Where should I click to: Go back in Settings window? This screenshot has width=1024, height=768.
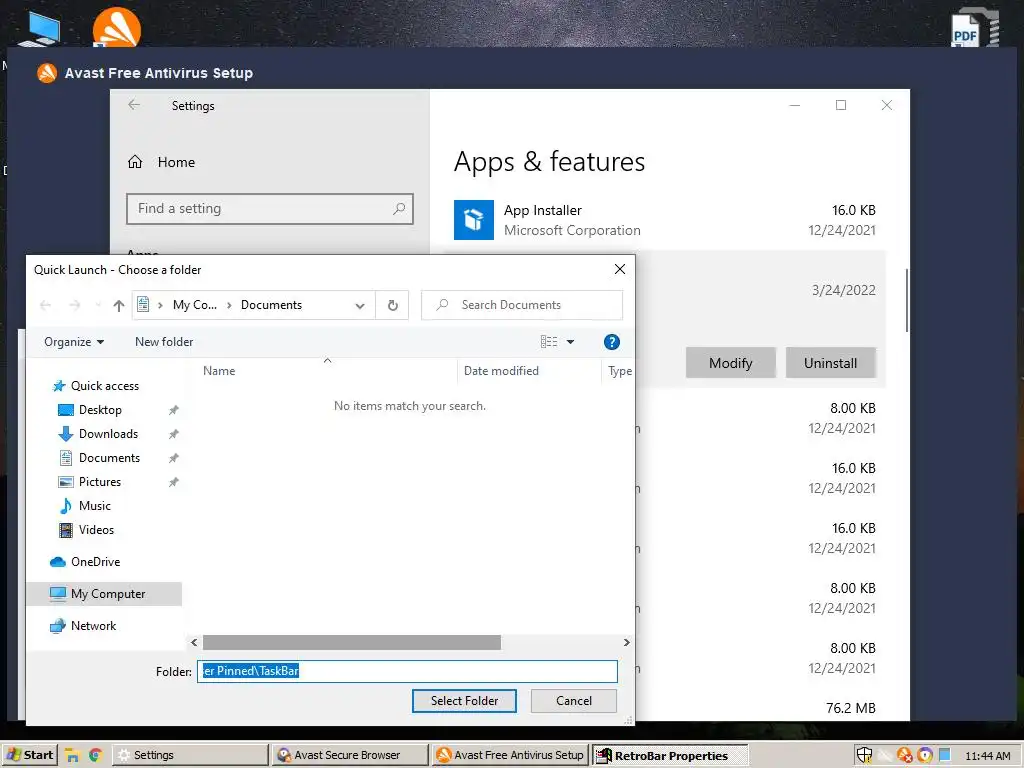pos(135,105)
